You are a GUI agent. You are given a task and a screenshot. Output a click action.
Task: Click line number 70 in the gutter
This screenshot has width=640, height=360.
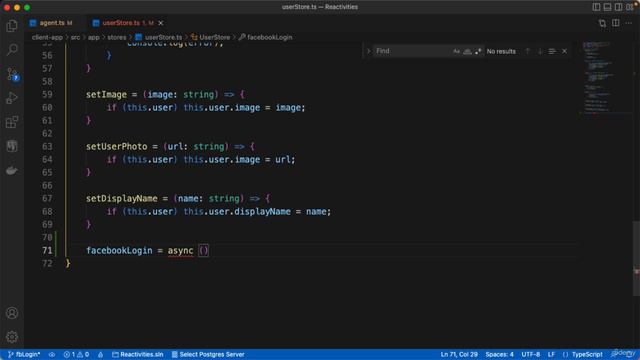pyautogui.click(x=47, y=238)
